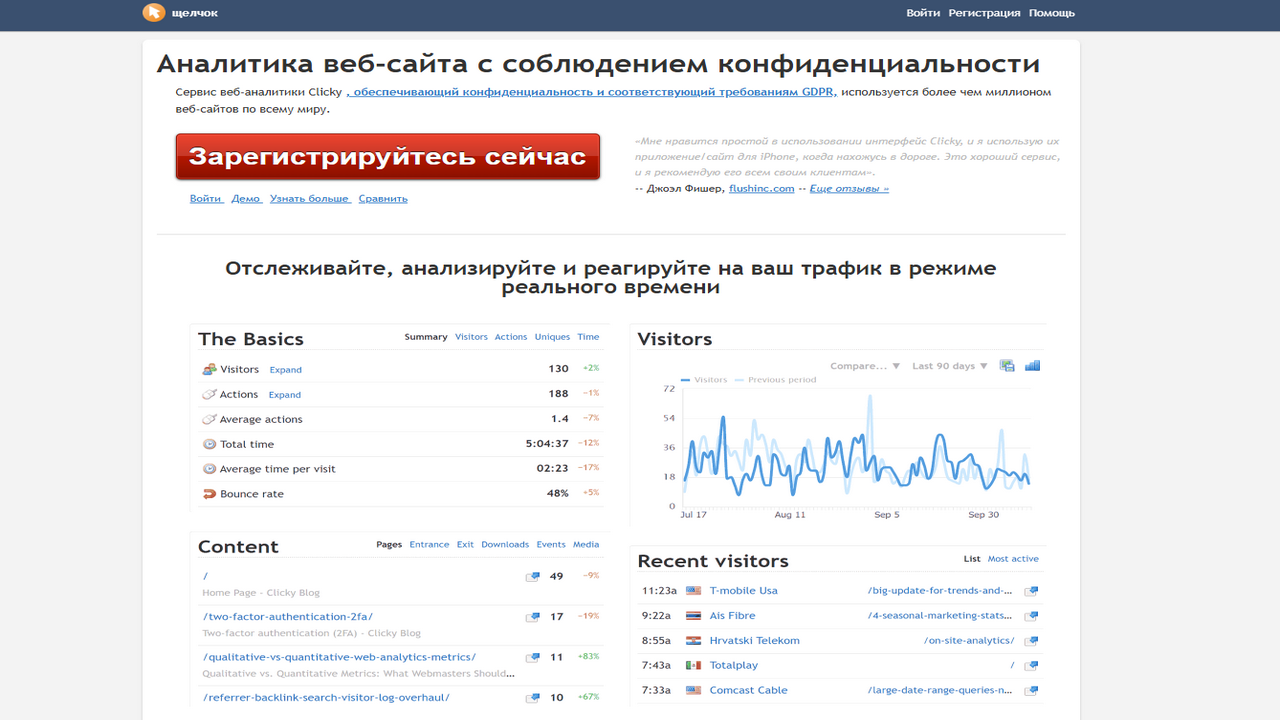Click session icon in Ais Fibre row

(1031, 616)
